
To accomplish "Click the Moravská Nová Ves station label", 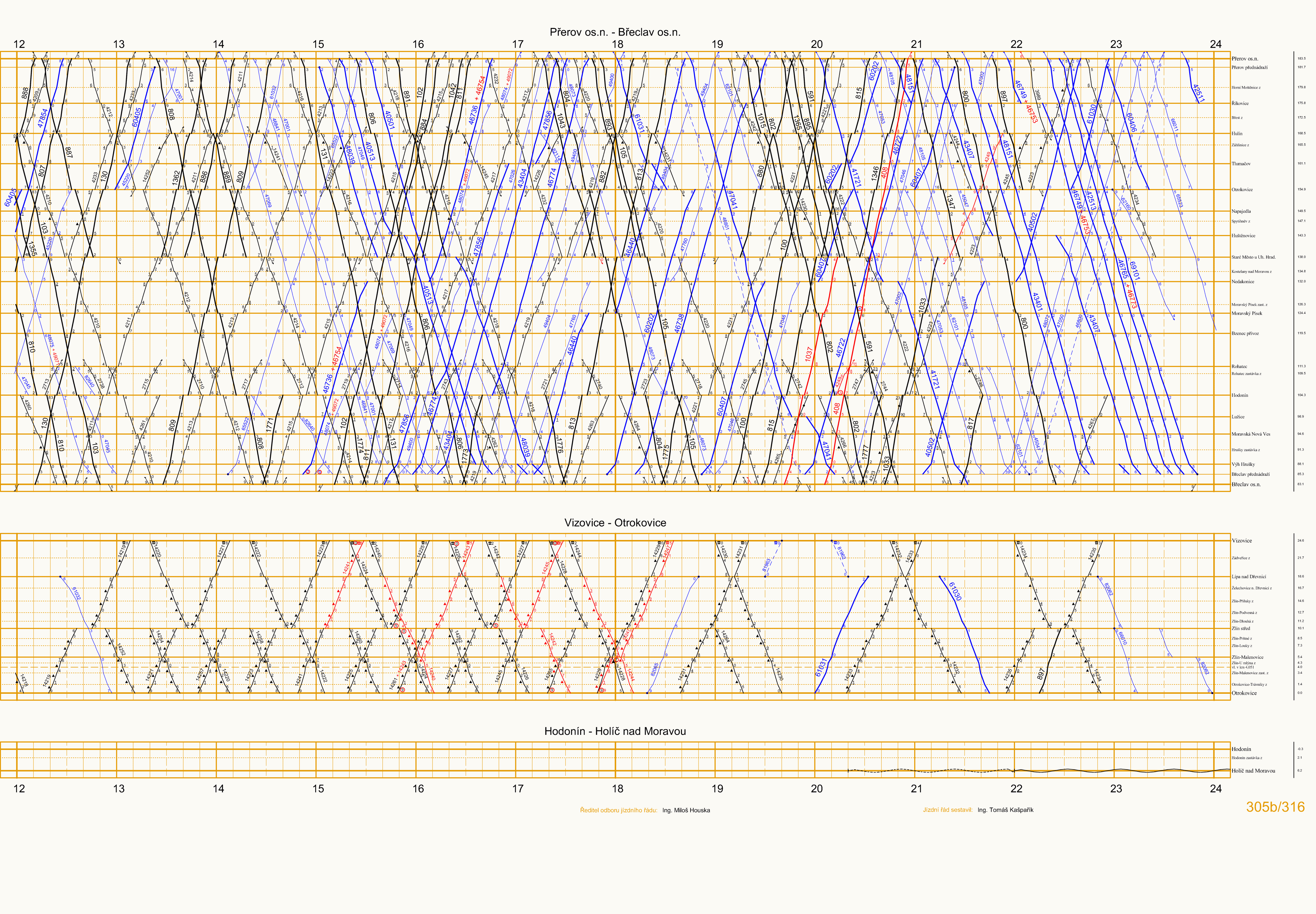I will point(1250,434).
